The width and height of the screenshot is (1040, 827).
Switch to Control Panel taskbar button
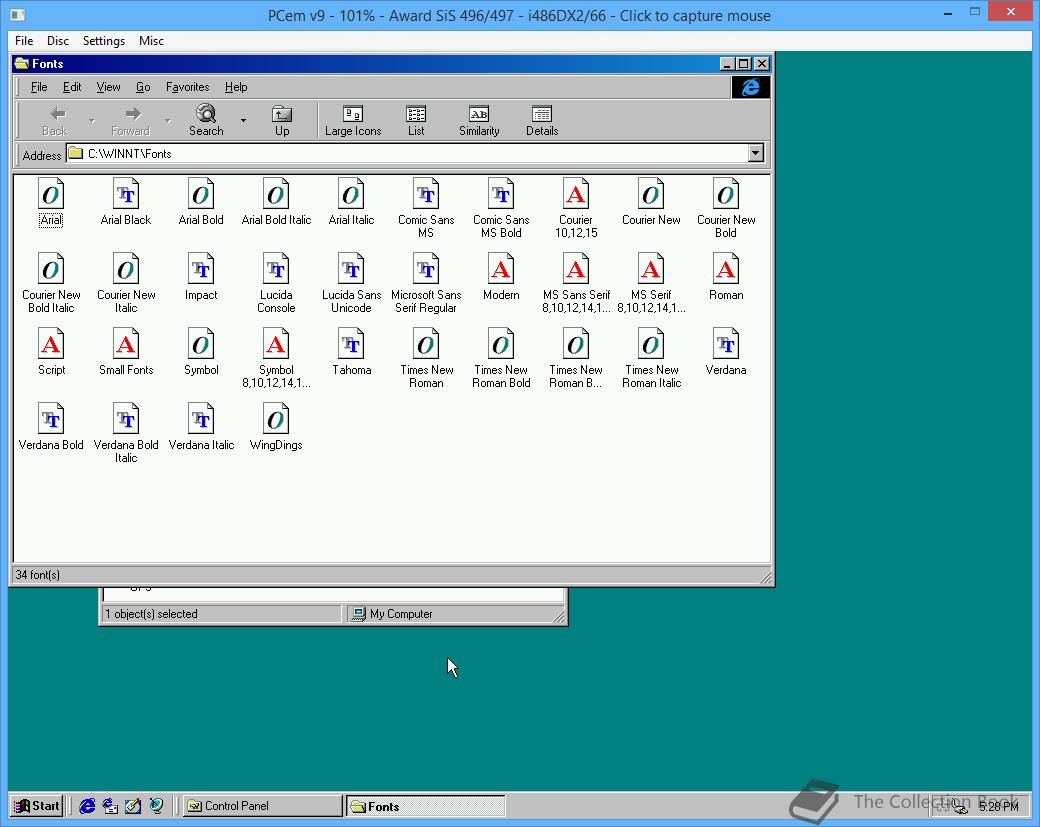tap(262, 806)
